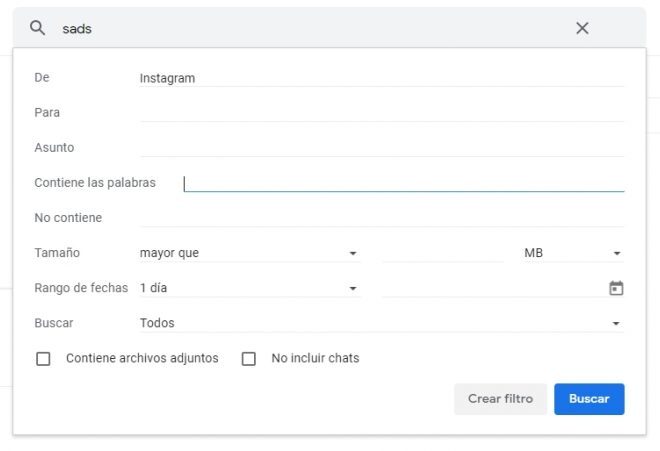Clear the search with the X icon
Screen dimensions: 660x451
[x=582, y=28]
